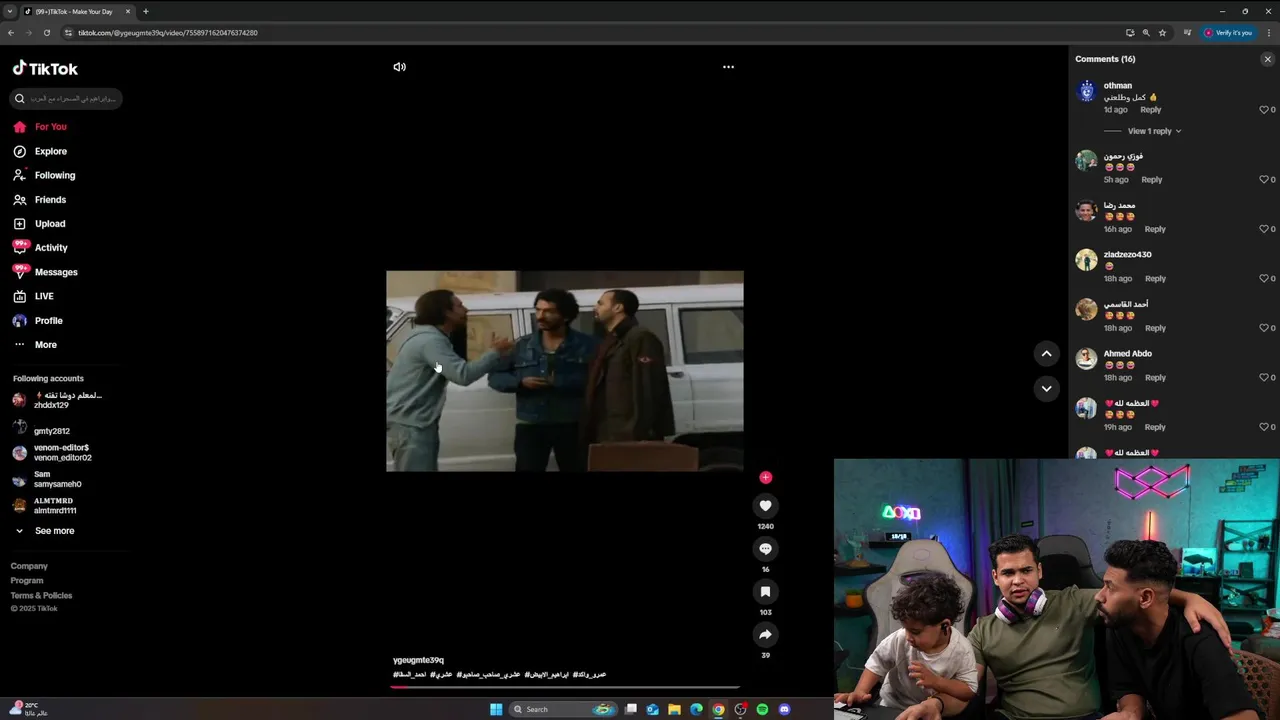Open creator profile ygeugmte39q
This screenshot has width=1280, height=720.
coord(418,661)
